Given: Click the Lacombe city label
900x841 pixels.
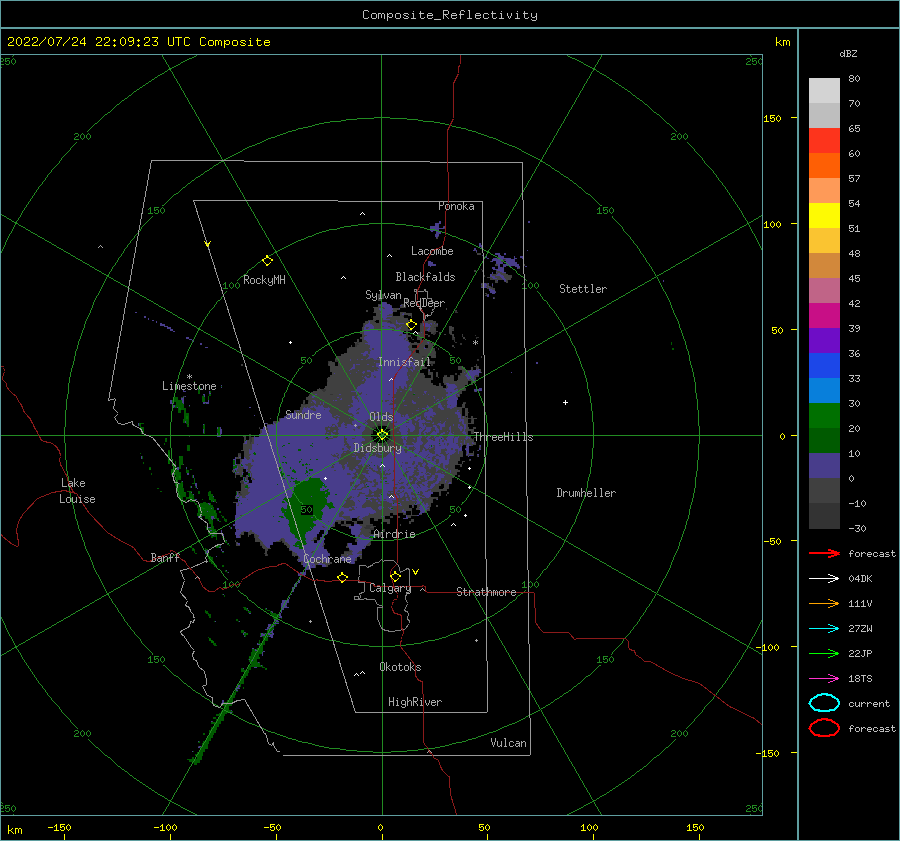Looking at the screenshot, I should 432,251.
